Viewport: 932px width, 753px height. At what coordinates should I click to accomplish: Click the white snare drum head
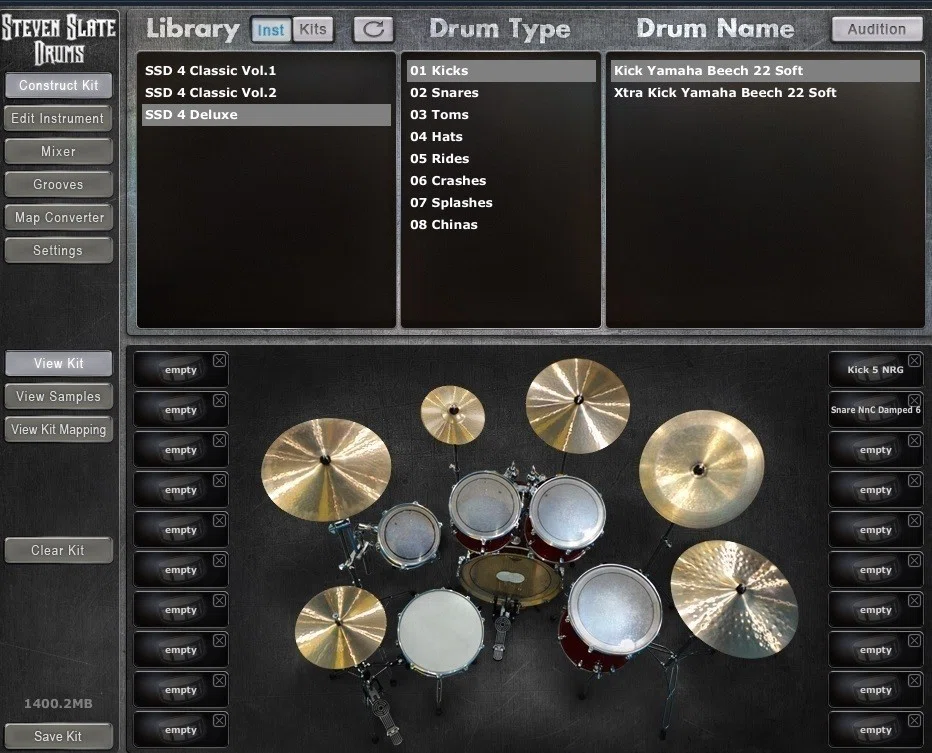(x=441, y=632)
